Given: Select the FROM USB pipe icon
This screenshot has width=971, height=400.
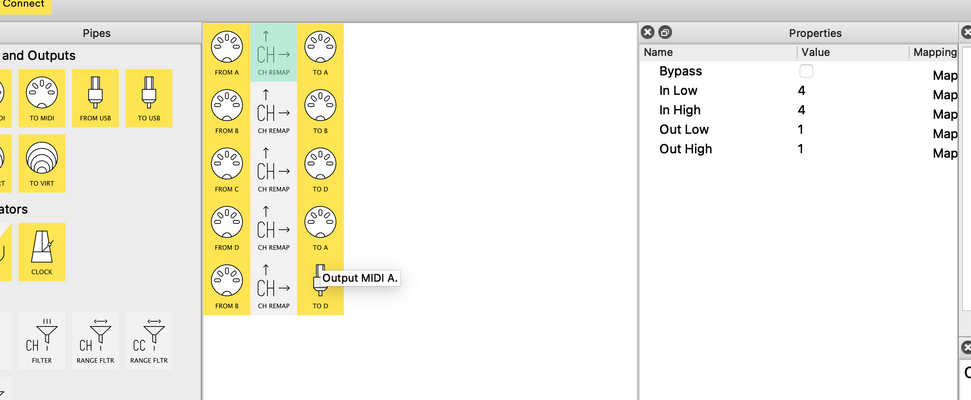Looking at the screenshot, I should tap(95, 98).
